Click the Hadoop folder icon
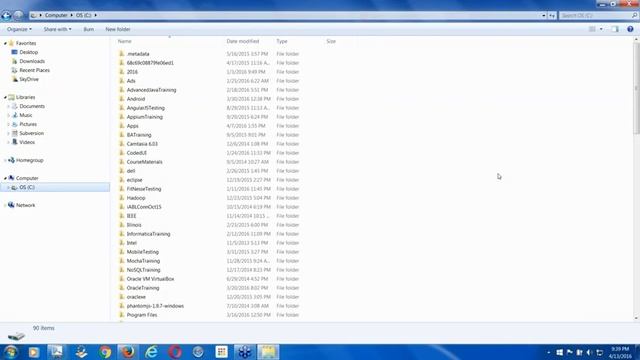This screenshot has height=360, width=640. pyautogui.click(x=122, y=198)
